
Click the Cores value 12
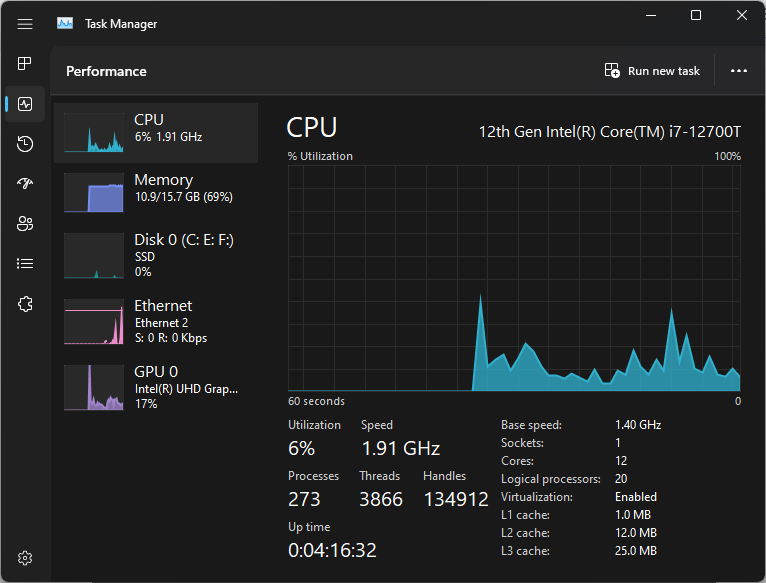tap(621, 461)
